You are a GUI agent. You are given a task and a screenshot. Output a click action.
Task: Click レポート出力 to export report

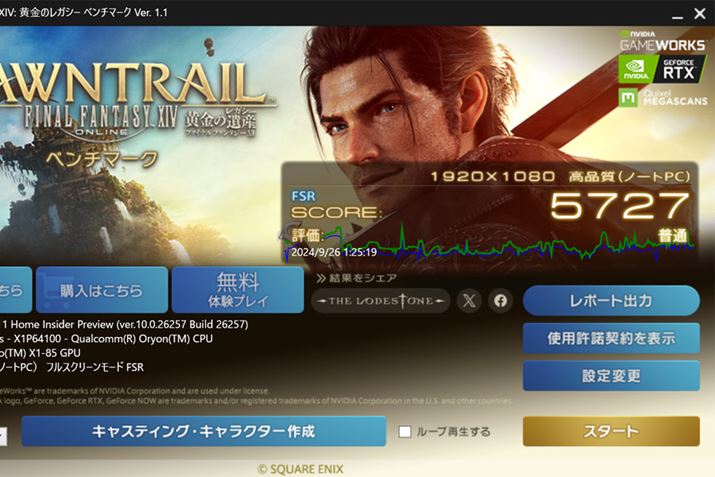point(611,301)
